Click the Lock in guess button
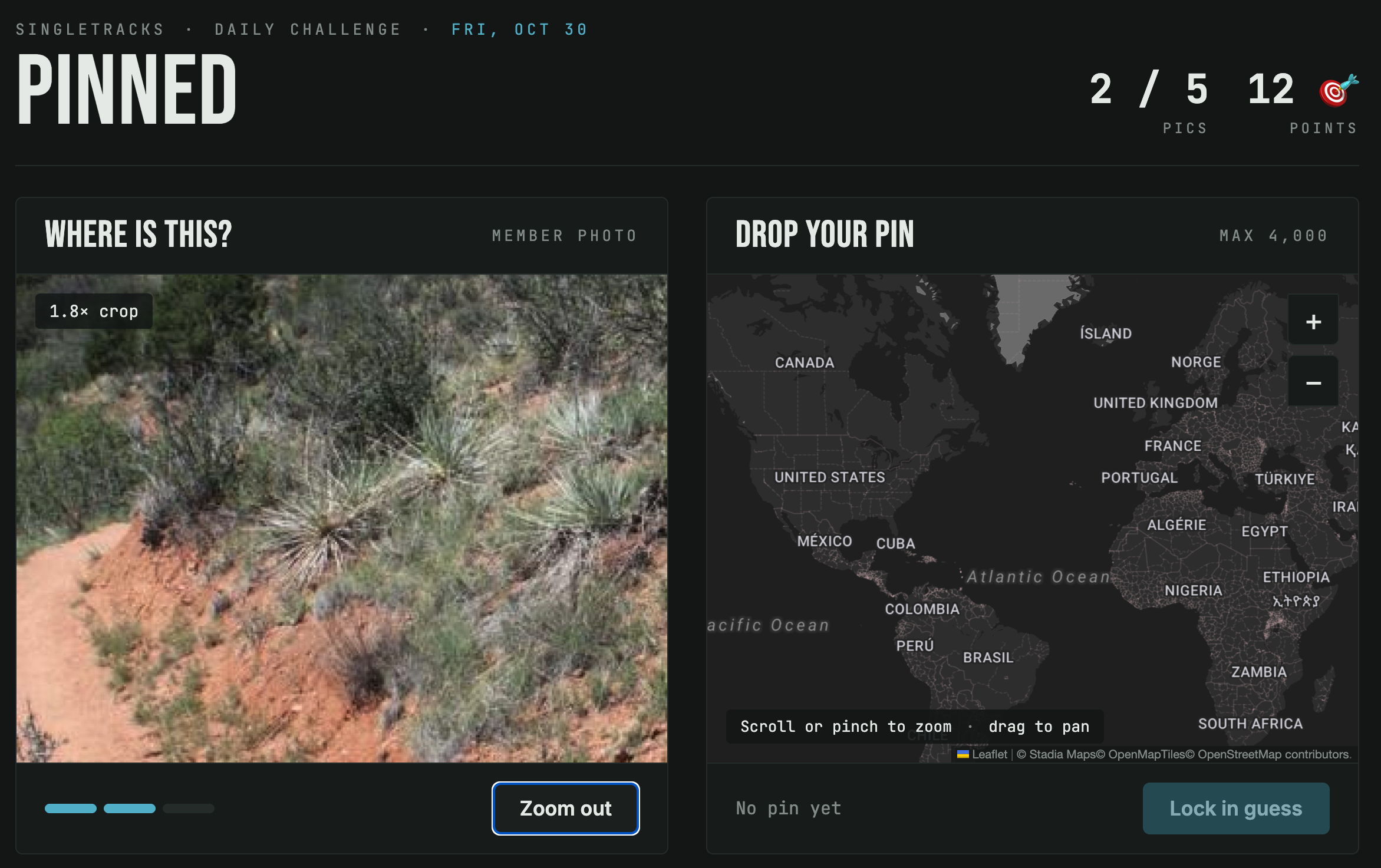 coord(1235,808)
